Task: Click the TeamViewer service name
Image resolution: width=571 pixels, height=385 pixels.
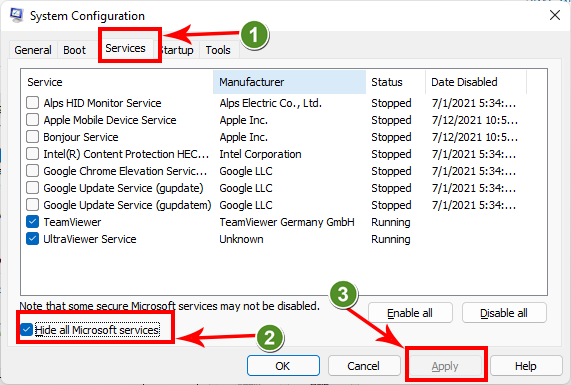Action: click(72, 222)
